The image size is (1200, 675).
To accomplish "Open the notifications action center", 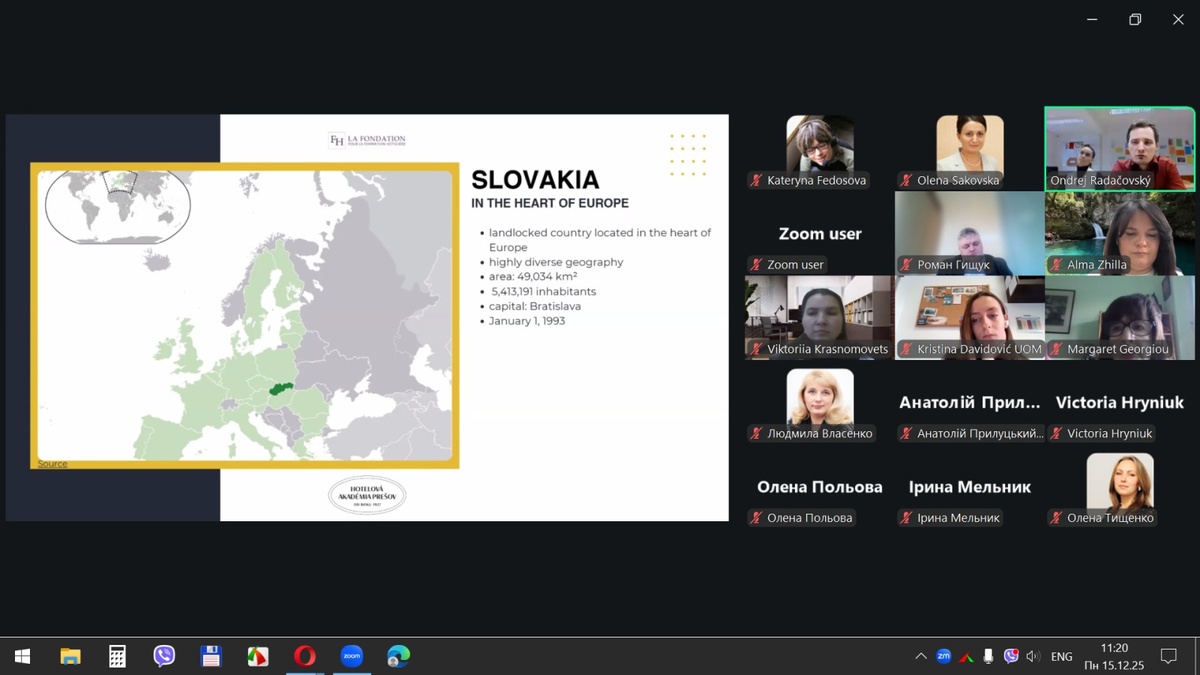I will pyautogui.click(x=1168, y=656).
